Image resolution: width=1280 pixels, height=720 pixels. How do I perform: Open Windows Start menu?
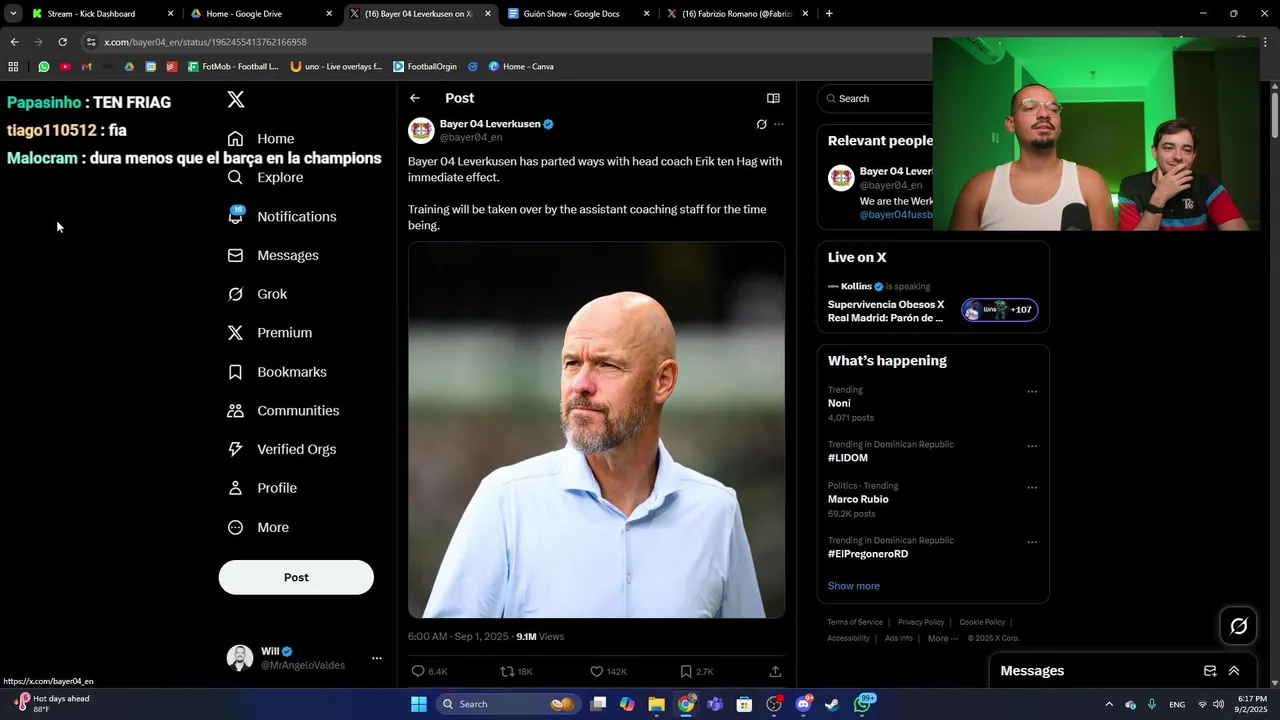click(419, 704)
